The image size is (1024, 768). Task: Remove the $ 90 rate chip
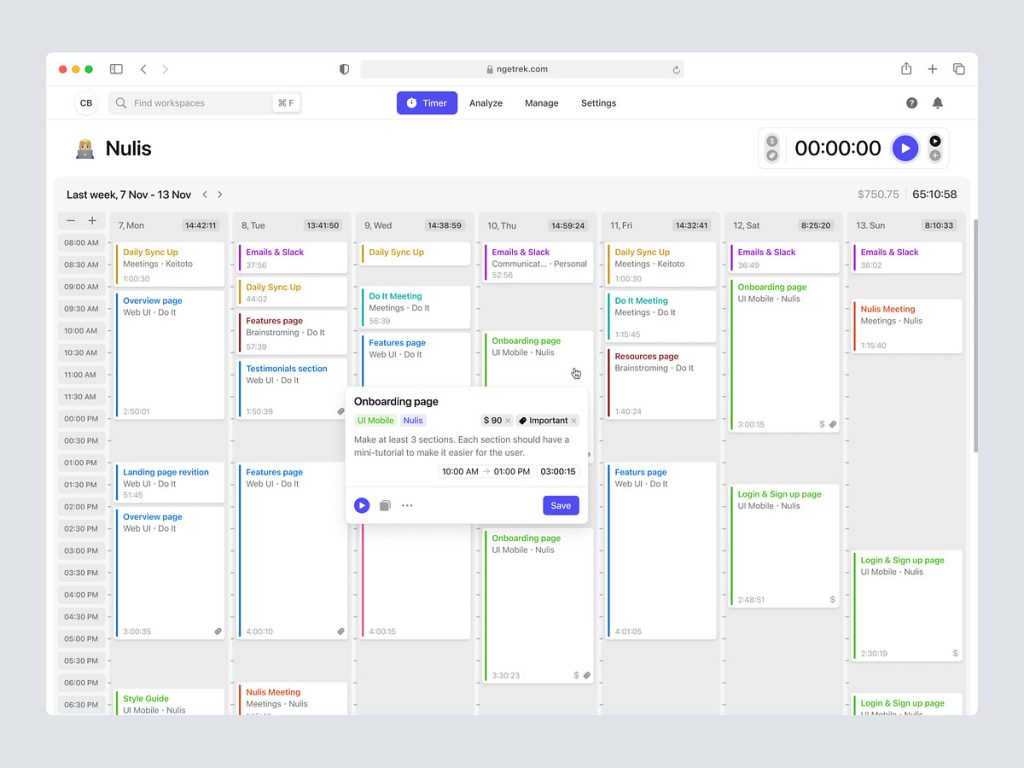pyautogui.click(x=507, y=421)
